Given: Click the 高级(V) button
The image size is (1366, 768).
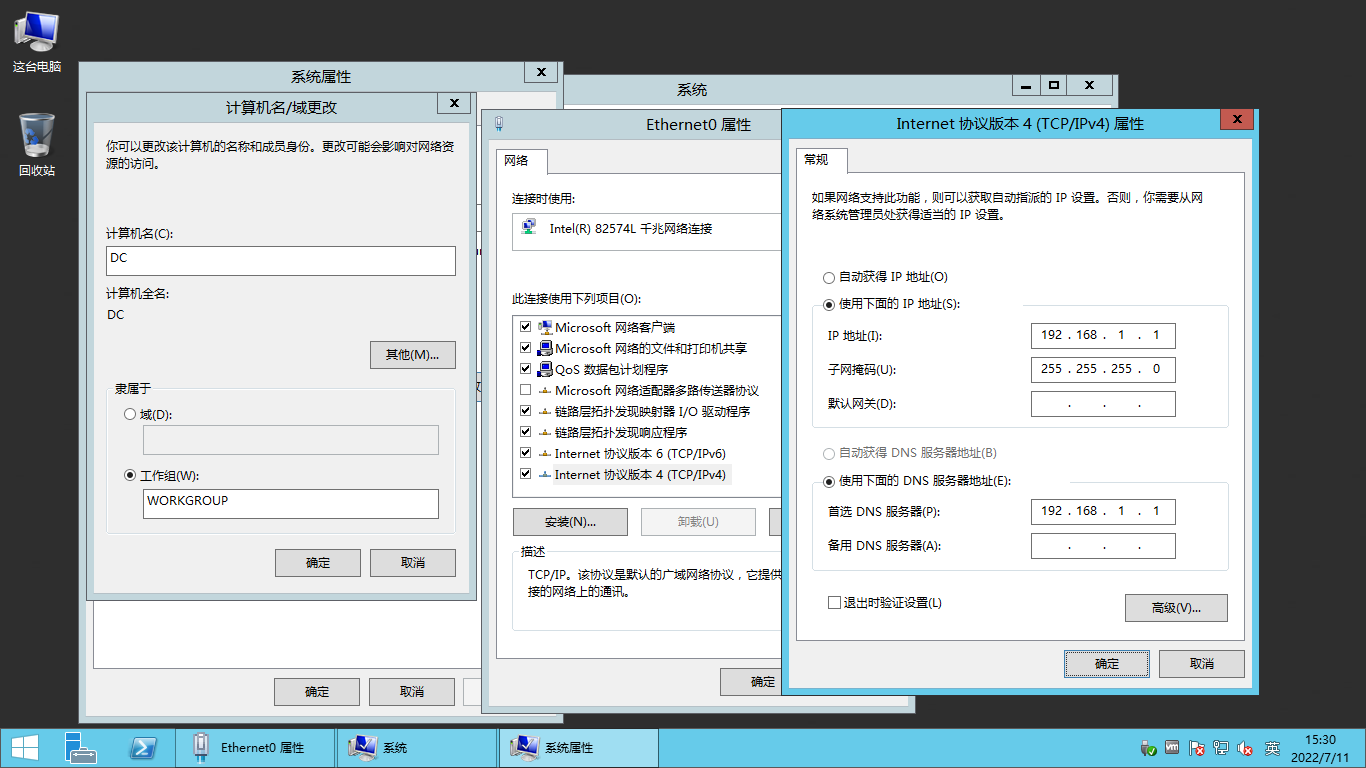Looking at the screenshot, I should (x=1176, y=607).
